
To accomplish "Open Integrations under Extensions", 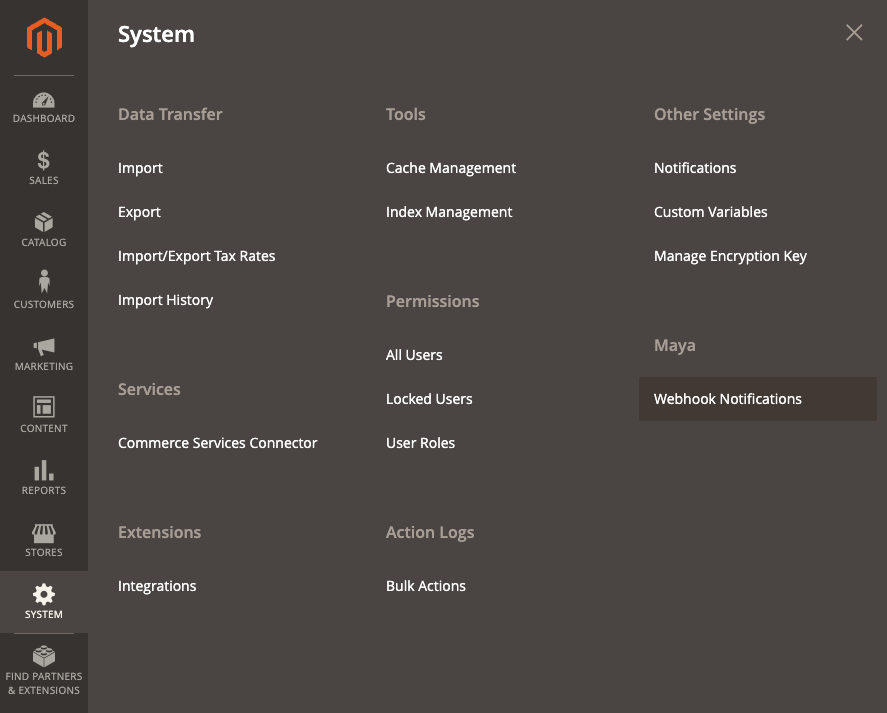I will 157,586.
